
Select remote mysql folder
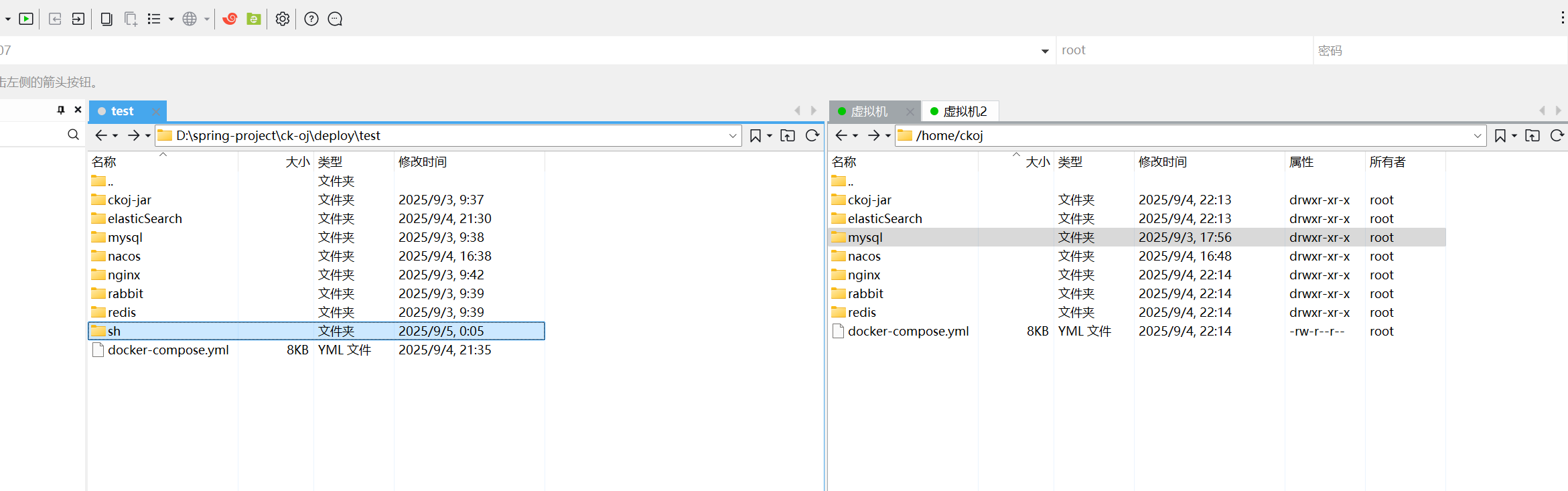[1137, 237]
